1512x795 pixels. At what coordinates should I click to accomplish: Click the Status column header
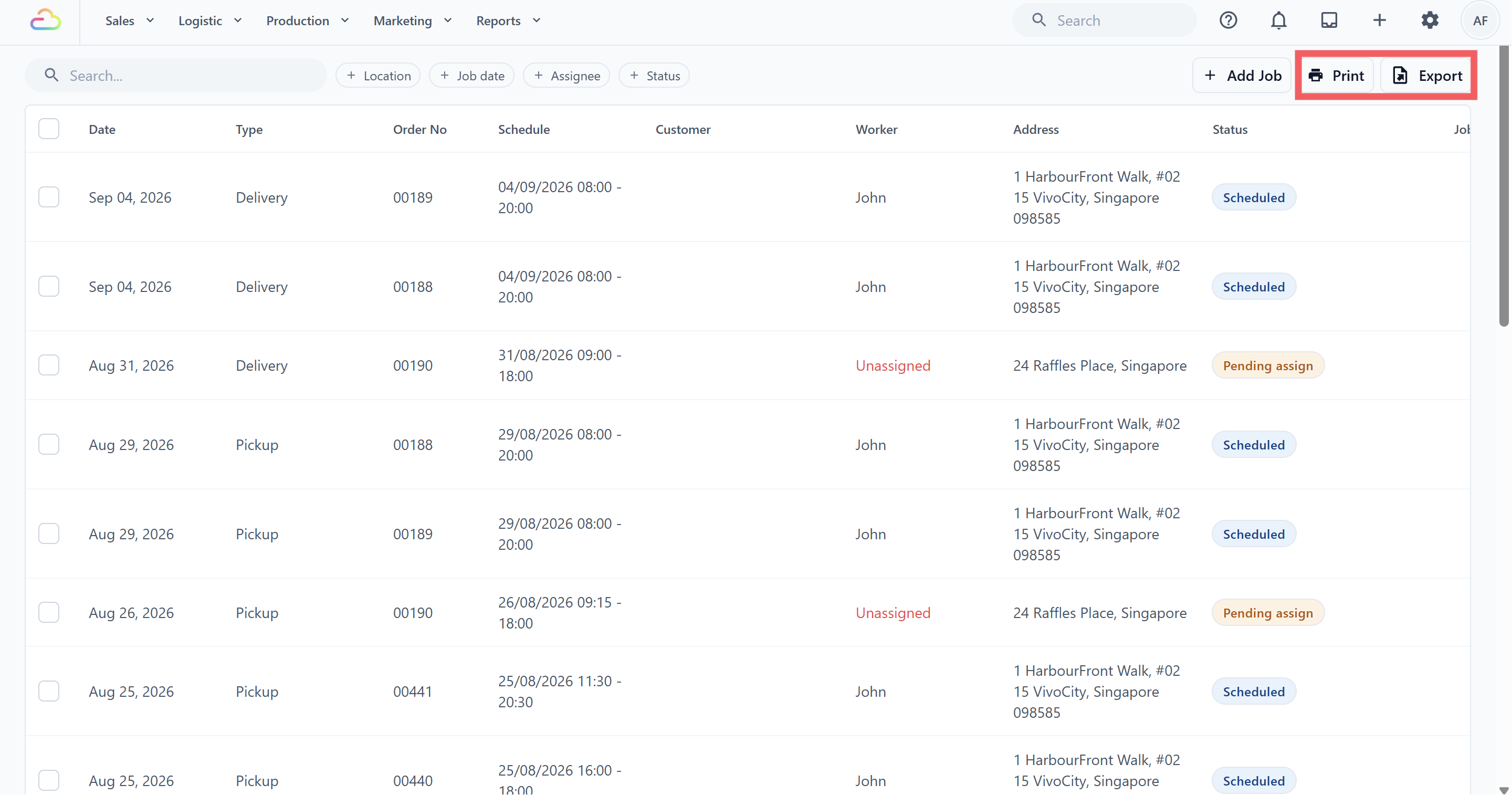1230,129
